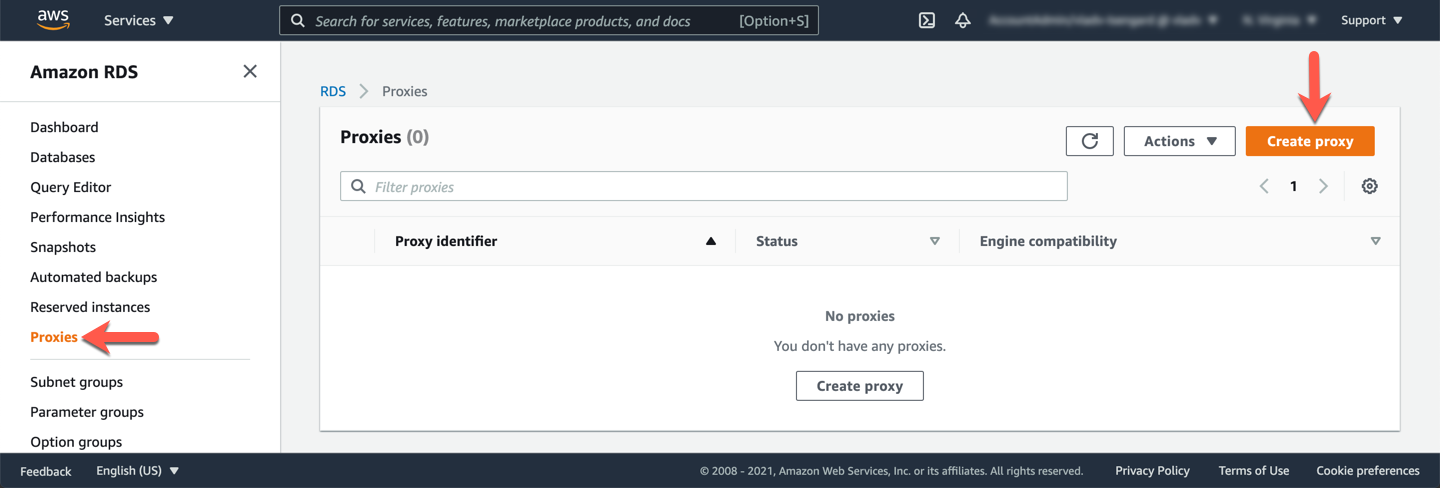Change language via English (US) dropdown
Image resolution: width=1440 pixels, height=488 pixels.
tap(137, 471)
